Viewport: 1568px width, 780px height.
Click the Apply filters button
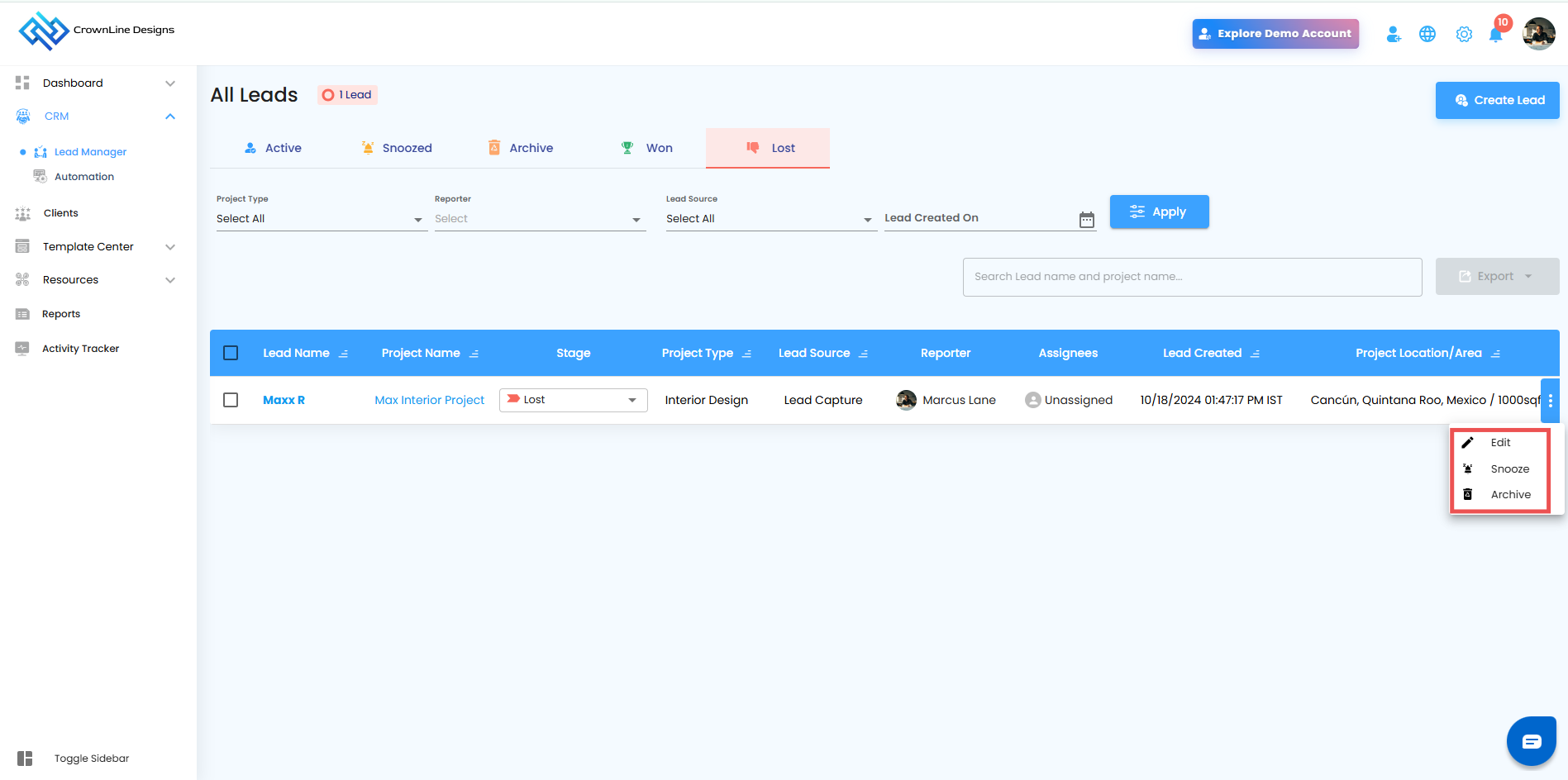click(1160, 212)
